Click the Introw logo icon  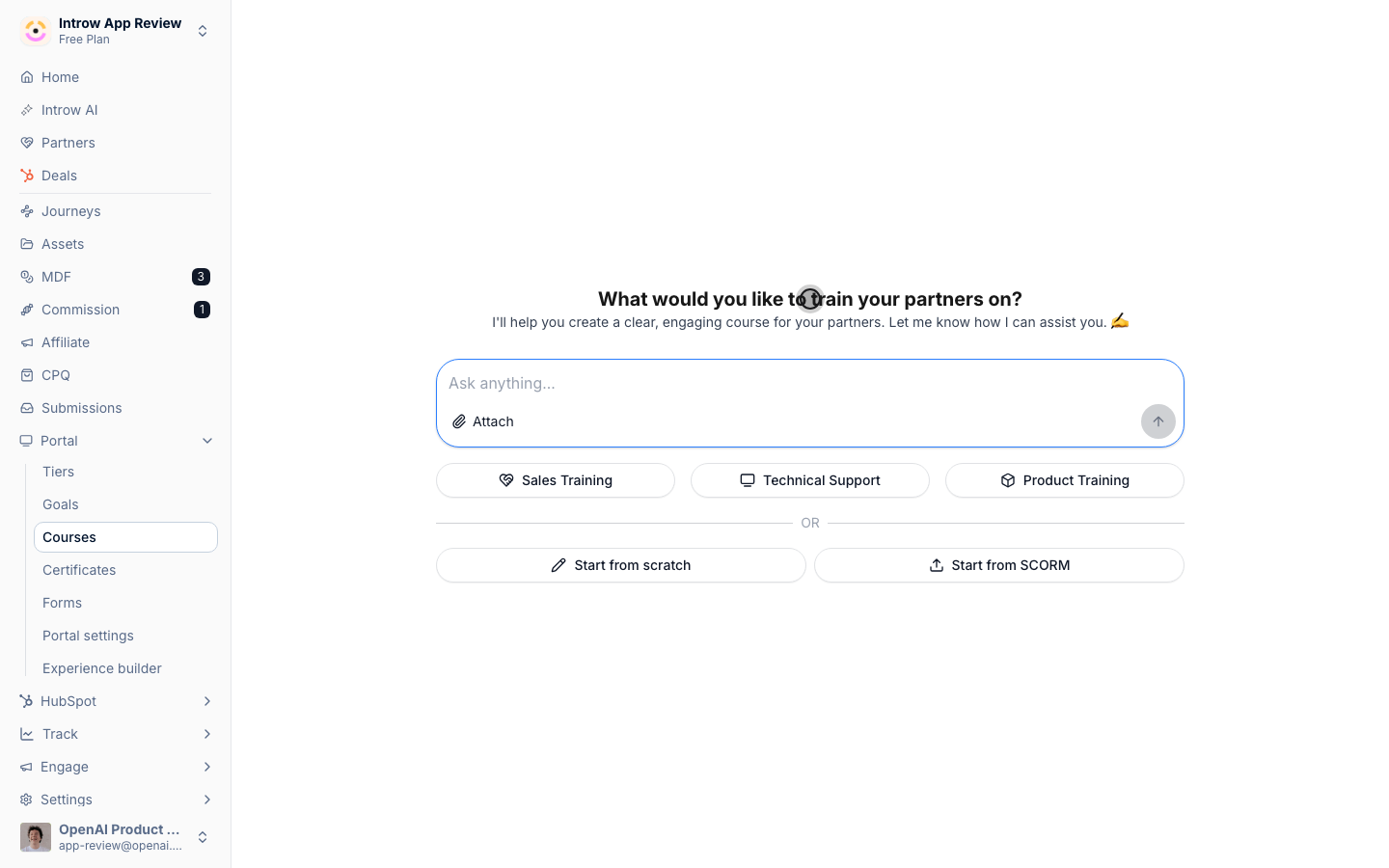tap(36, 31)
